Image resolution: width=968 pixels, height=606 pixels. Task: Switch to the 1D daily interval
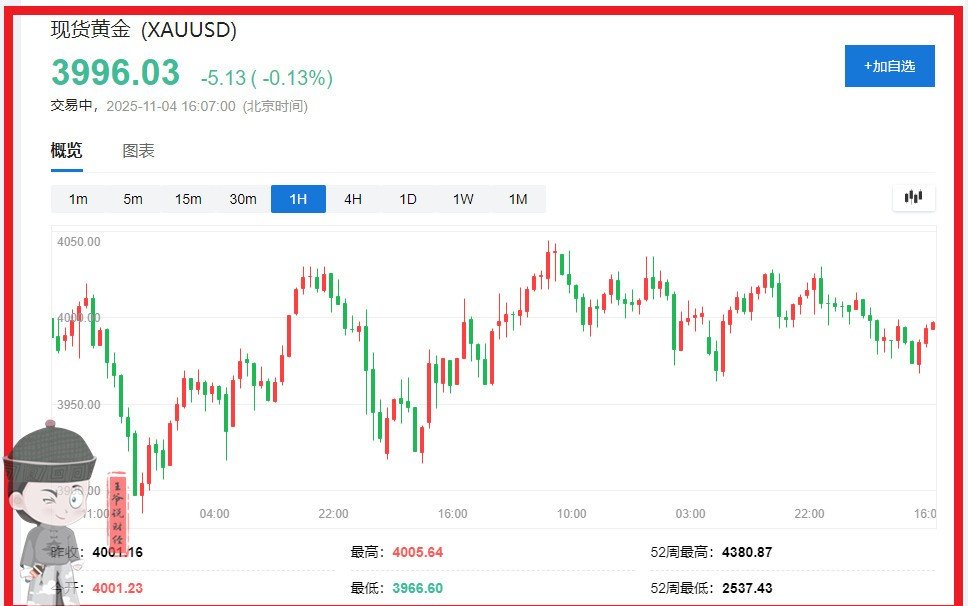(408, 199)
